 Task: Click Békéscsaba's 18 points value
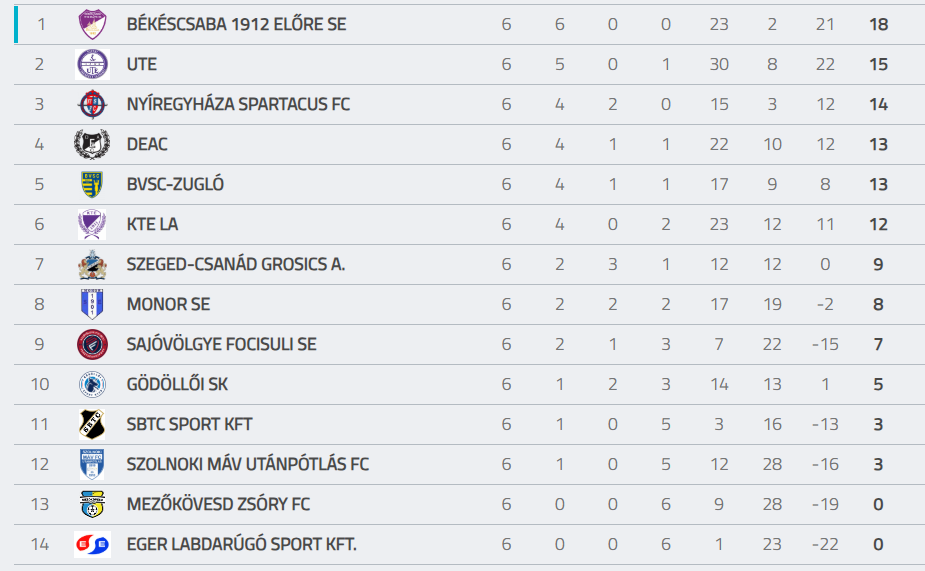pos(878,24)
